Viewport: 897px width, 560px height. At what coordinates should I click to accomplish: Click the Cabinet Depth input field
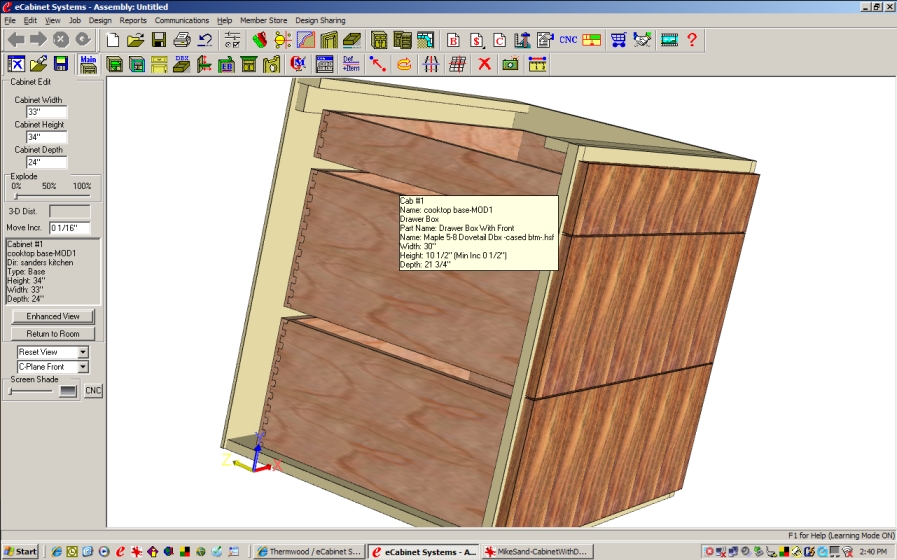tap(46, 162)
